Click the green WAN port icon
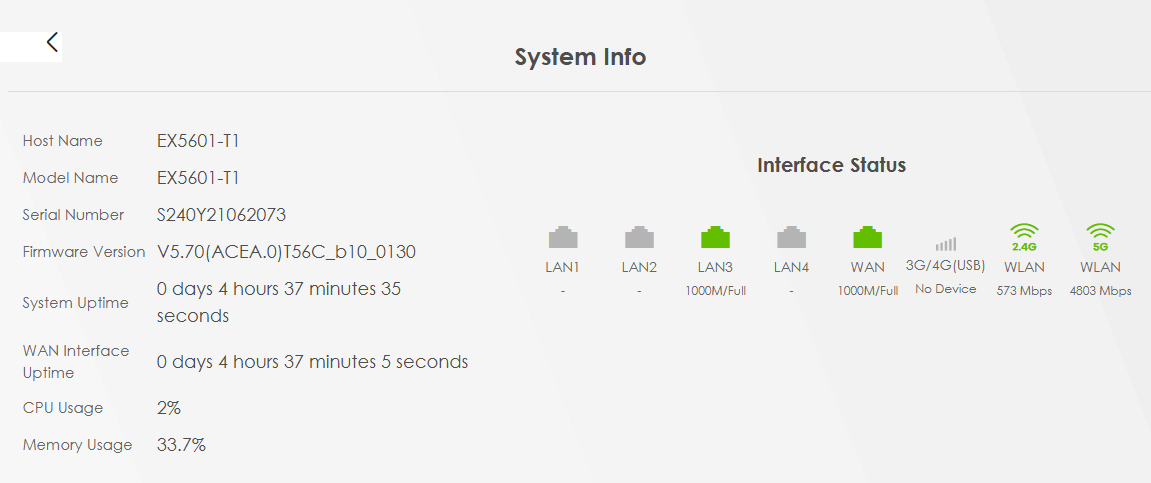The image size is (1151, 483). click(868, 237)
